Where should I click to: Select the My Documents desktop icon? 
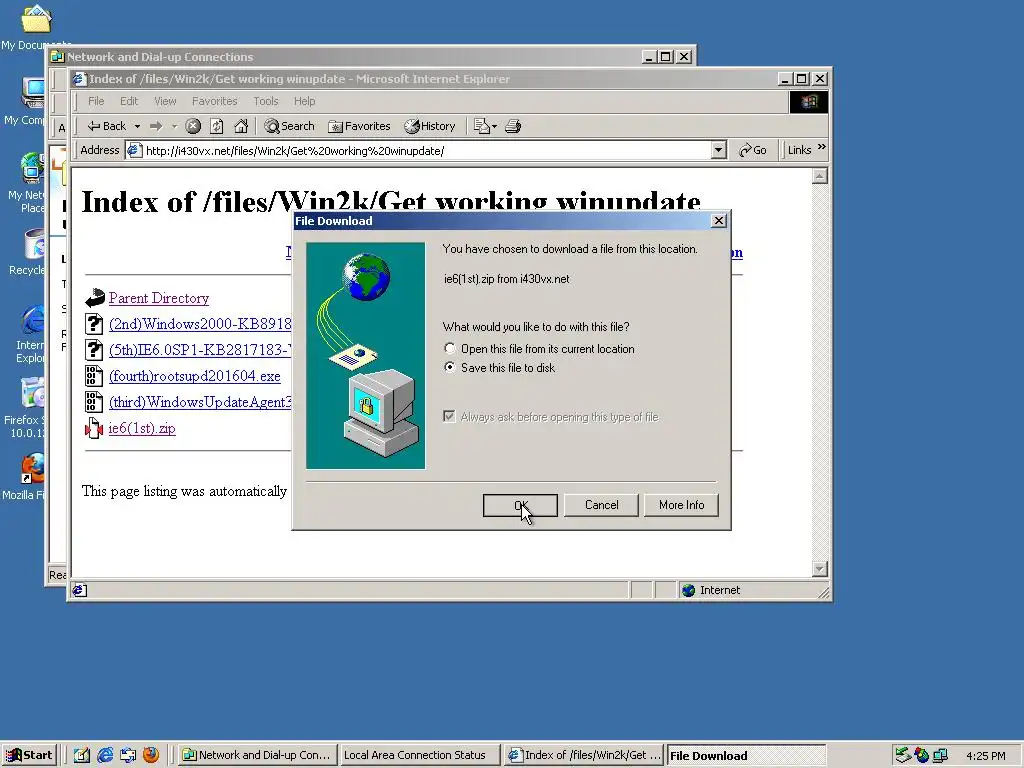coord(36,26)
